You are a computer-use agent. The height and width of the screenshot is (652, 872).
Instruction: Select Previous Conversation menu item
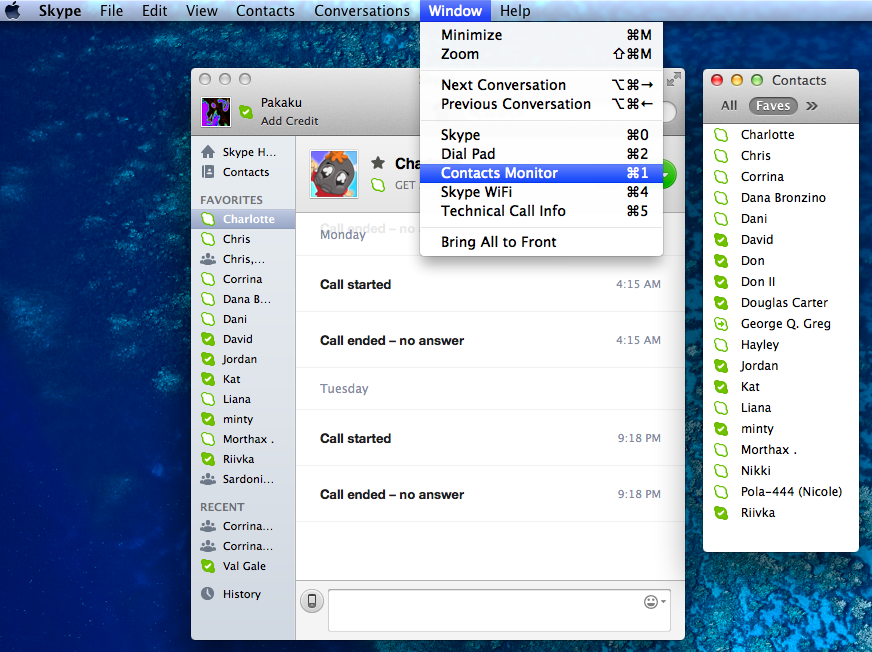click(x=541, y=104)
